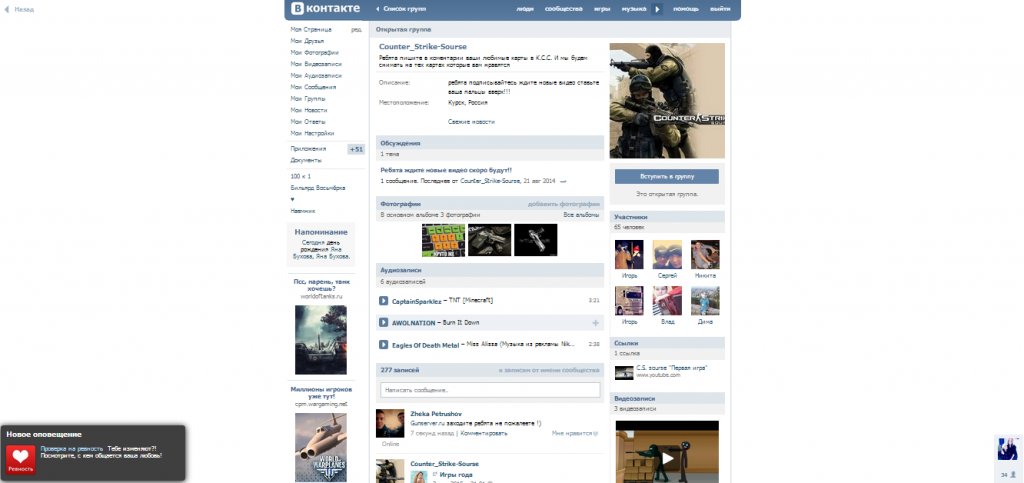
Task: Click the 'Написать сообщение' input field
Action: click(489, 390)
